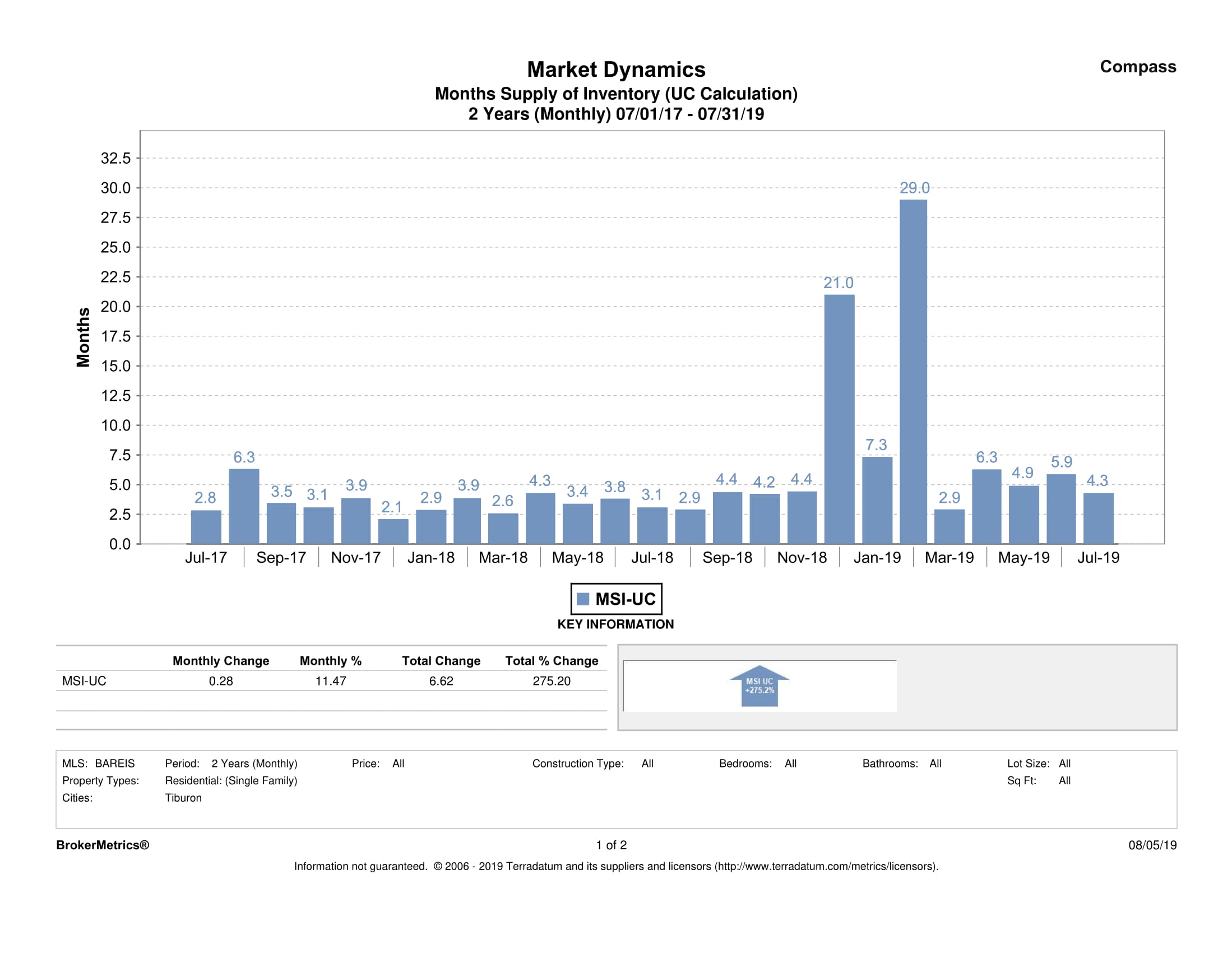Click the Tiburon city value

click(183, 798)
